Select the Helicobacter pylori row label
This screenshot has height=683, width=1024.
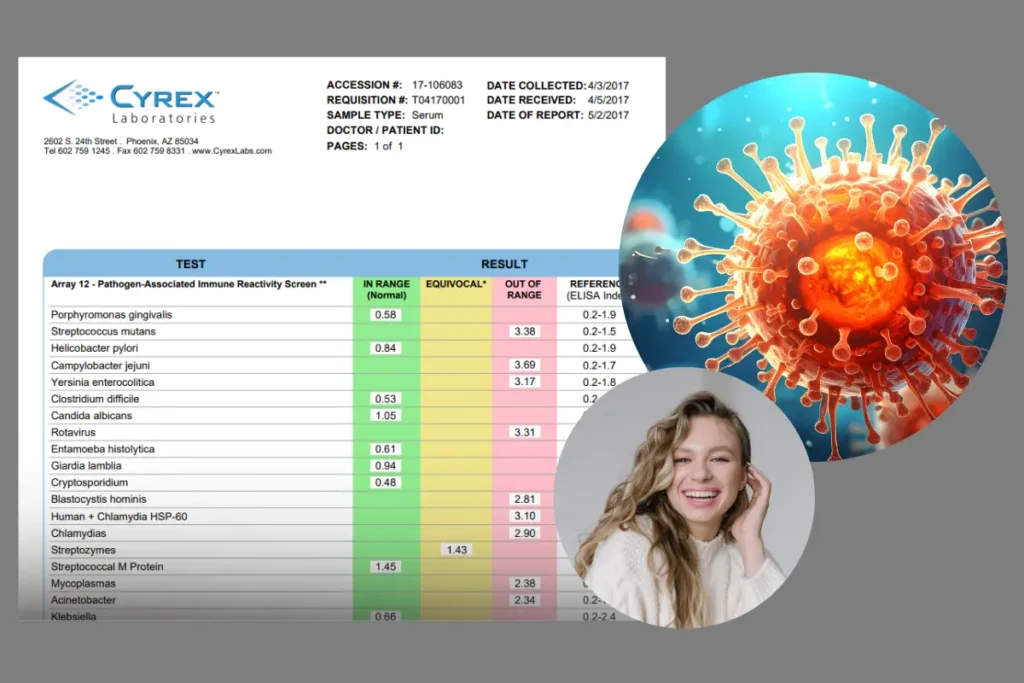pos(97,348)
